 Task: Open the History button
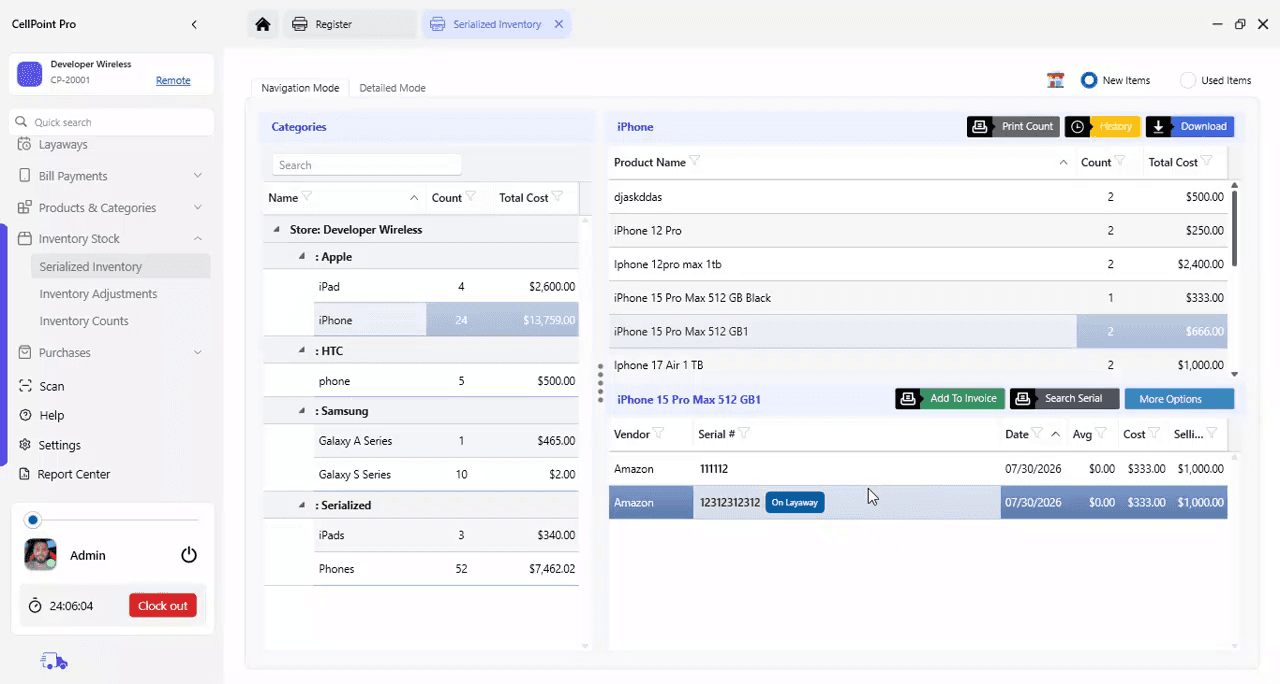point(1102,126)
